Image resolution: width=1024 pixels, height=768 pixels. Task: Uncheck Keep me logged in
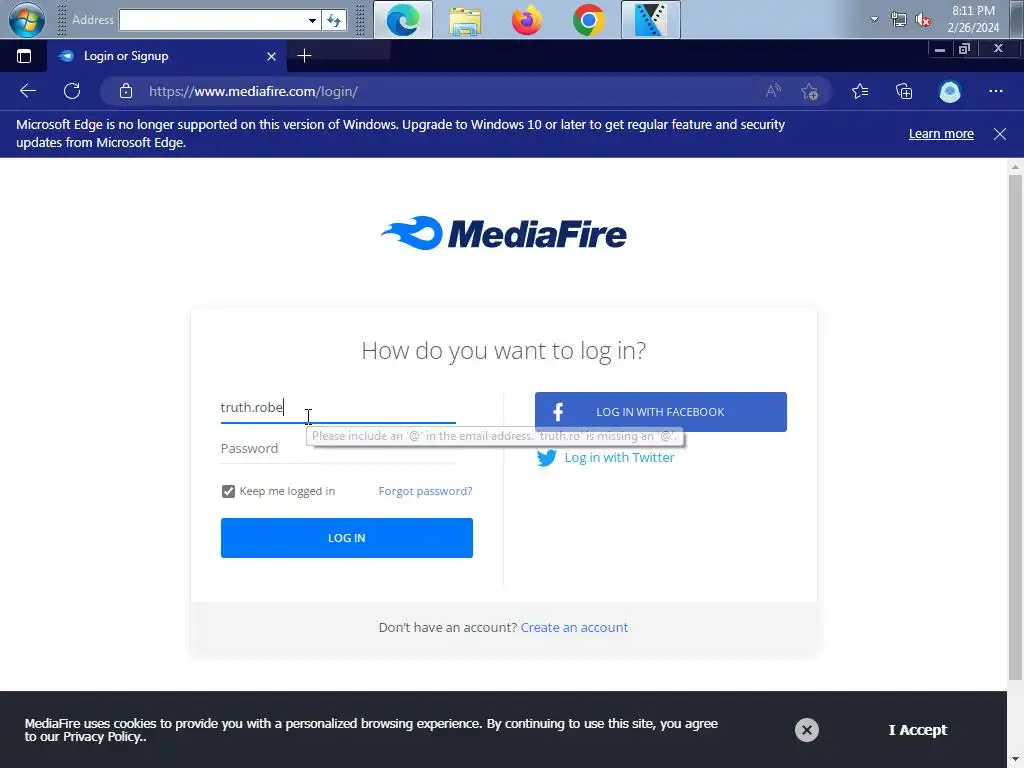[228, 491]
